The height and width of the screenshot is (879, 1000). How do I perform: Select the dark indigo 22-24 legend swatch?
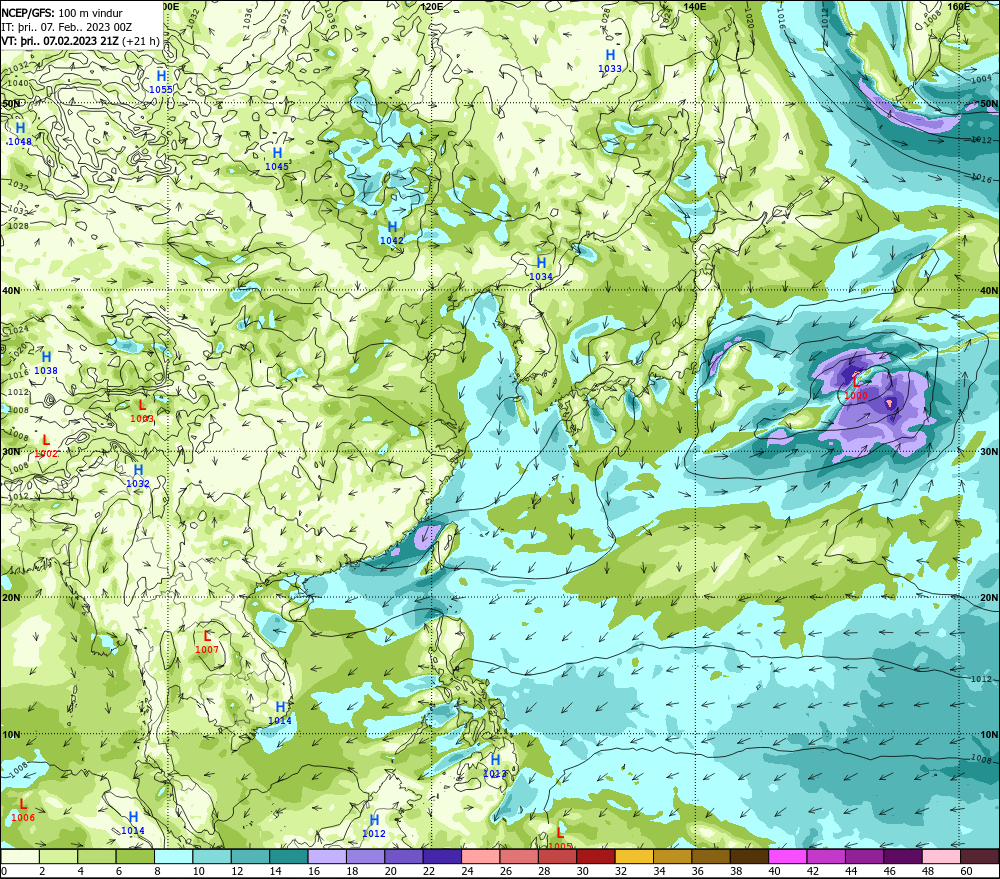pos(443,856)
